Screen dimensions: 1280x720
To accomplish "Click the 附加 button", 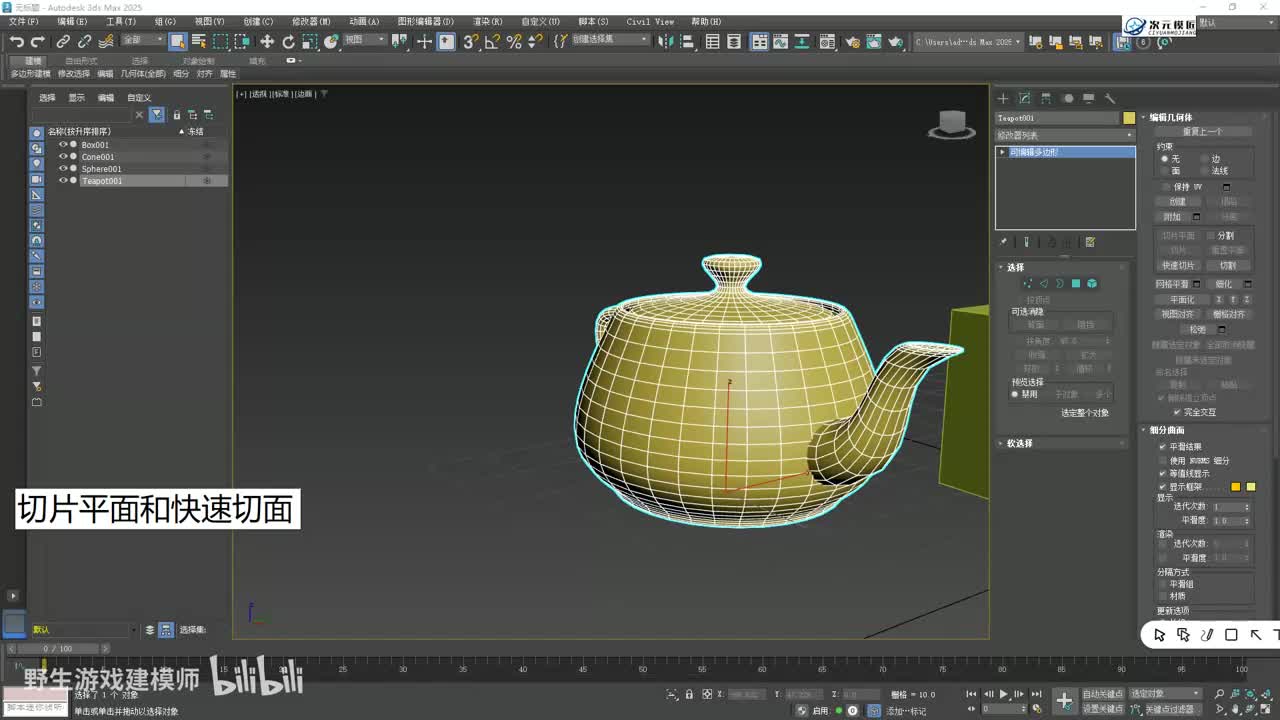I will [1173, 217].
